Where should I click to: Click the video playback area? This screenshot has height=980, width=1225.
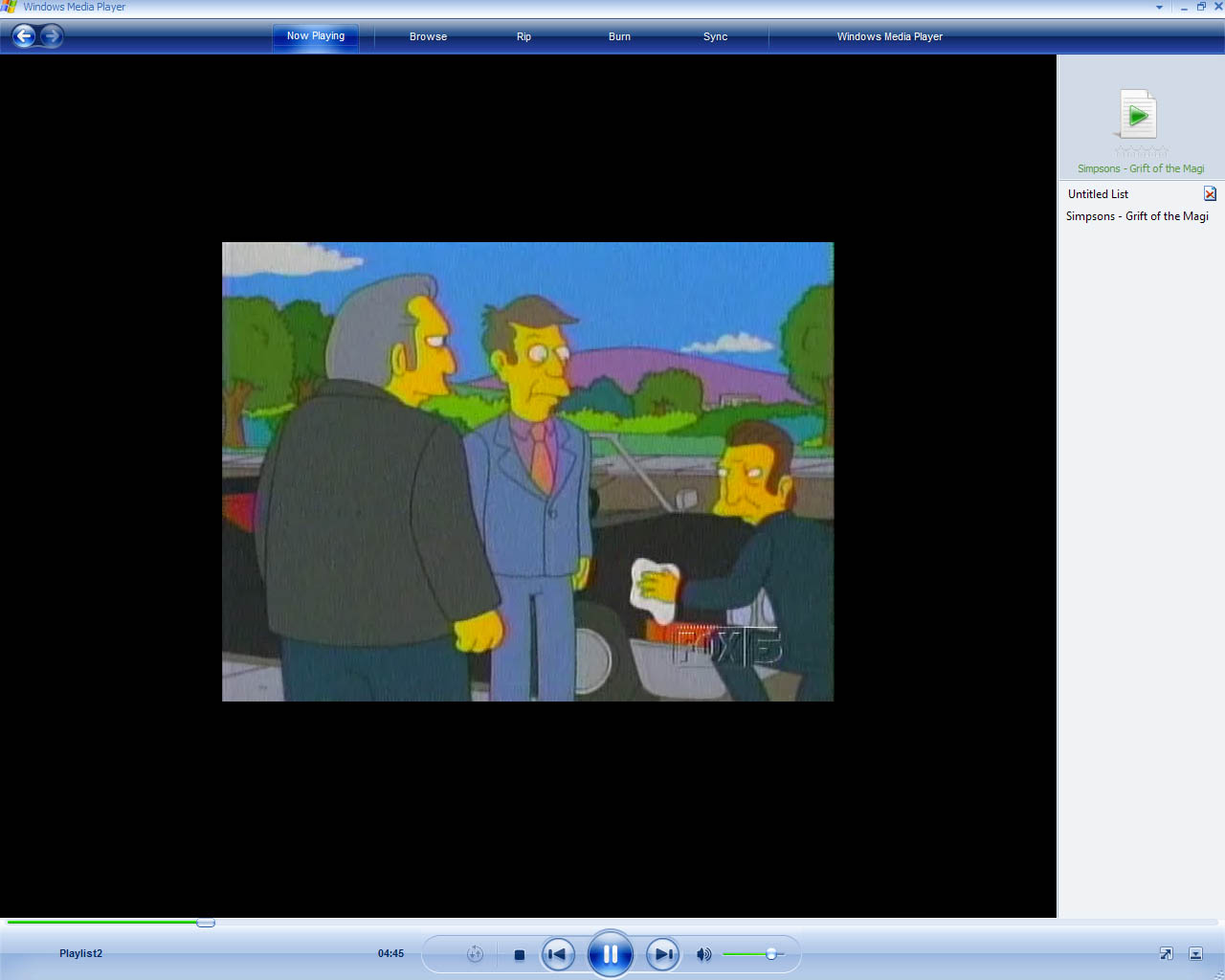(x=528, y=472)
